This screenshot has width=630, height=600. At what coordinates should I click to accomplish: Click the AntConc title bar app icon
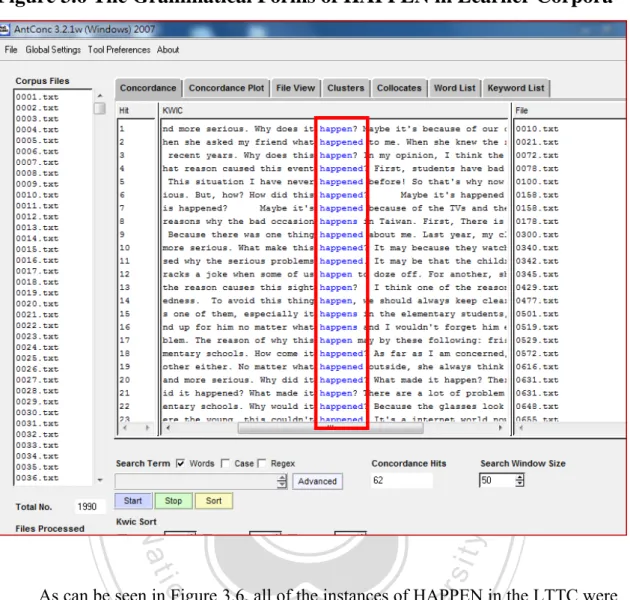(4, 29)
